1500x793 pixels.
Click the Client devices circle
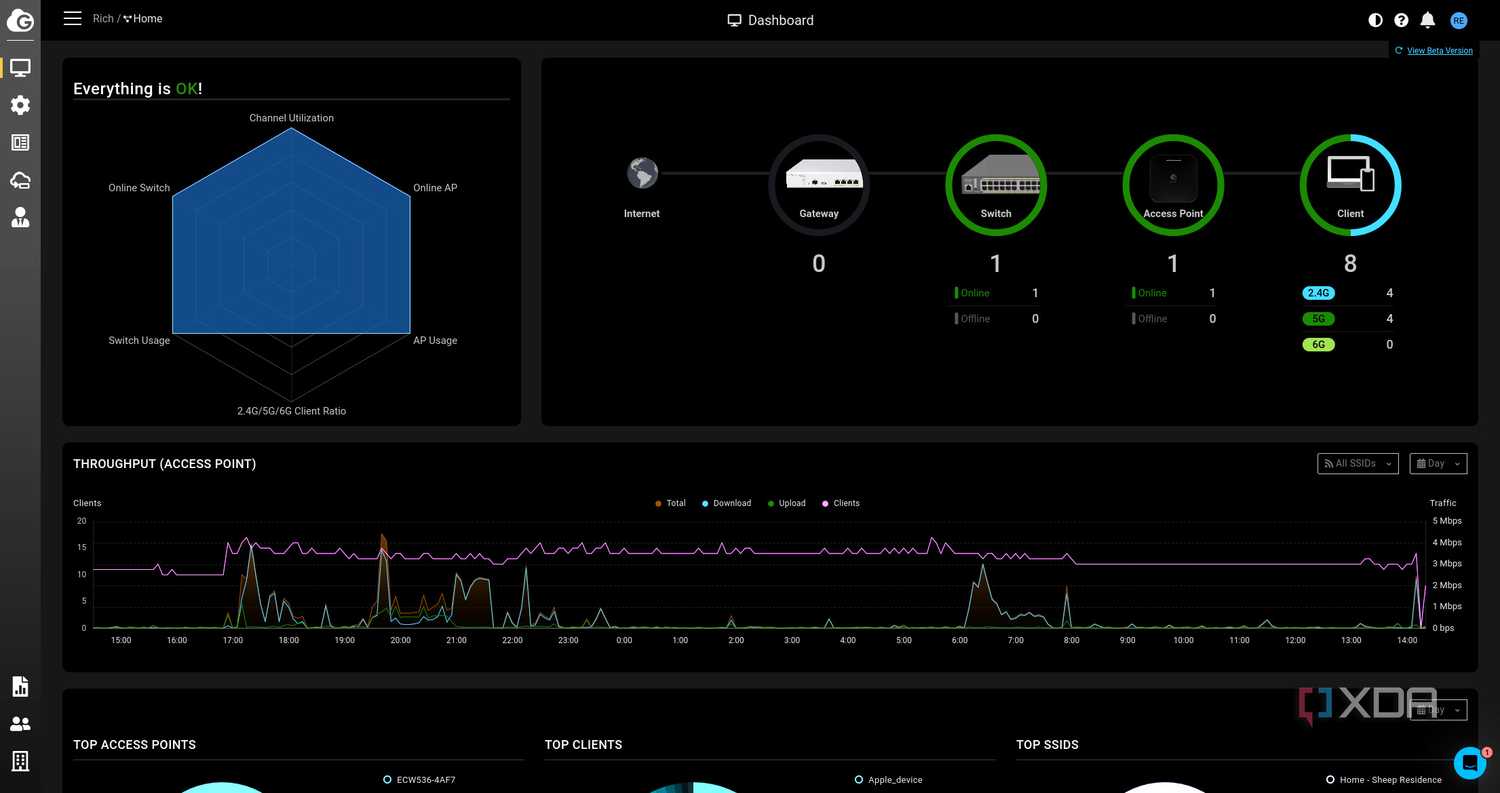click(1350, 185)
